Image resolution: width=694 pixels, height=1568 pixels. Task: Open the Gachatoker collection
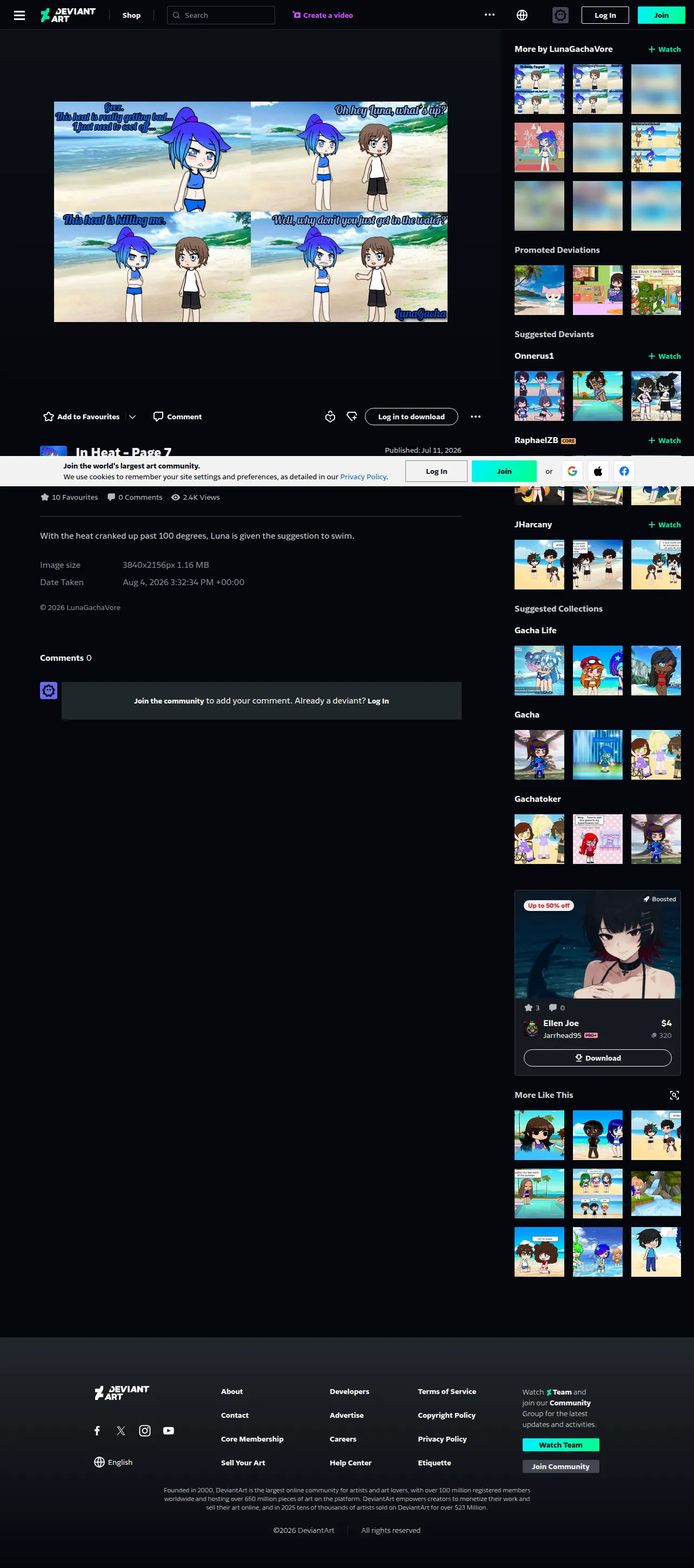(538, 799)
